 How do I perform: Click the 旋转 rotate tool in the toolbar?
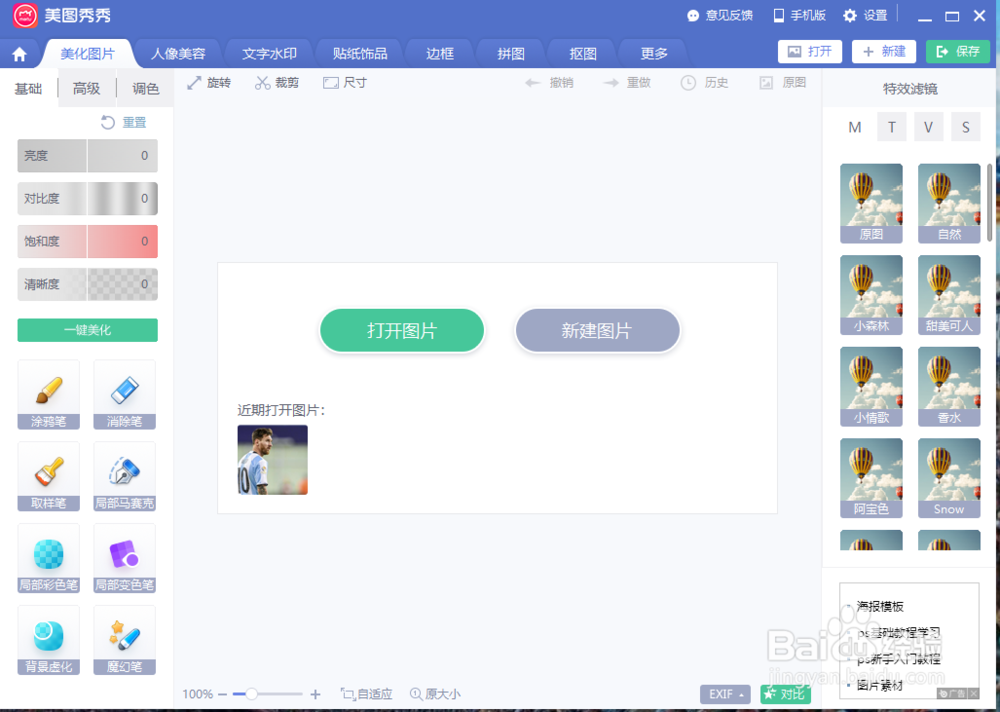209,83
